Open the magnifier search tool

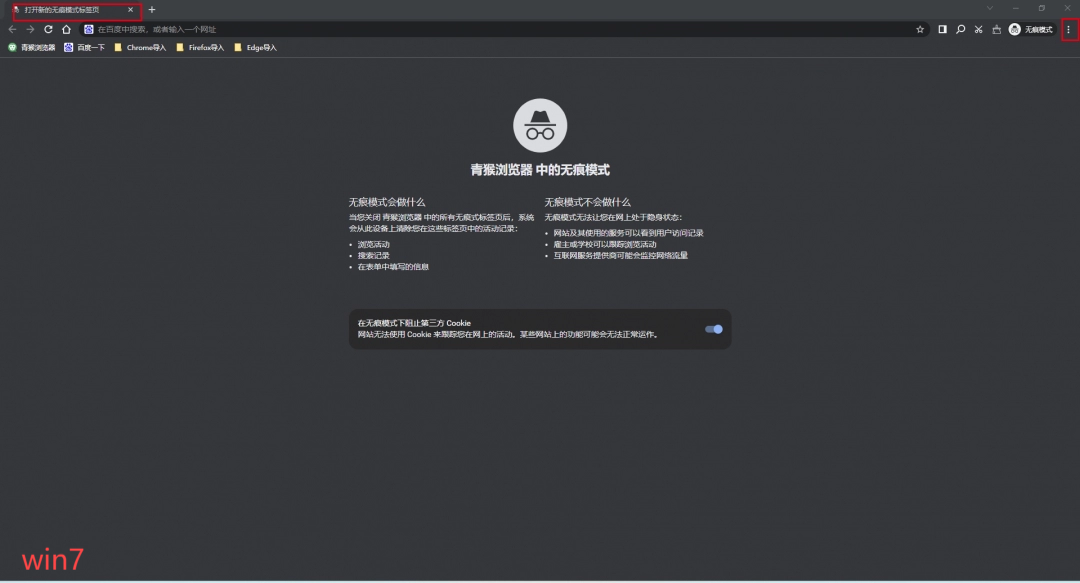960,30
